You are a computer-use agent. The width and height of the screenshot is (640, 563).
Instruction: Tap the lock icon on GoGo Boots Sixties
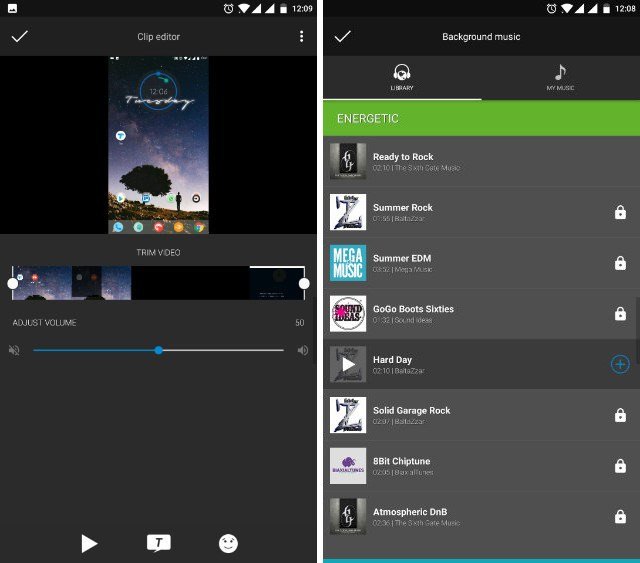pyautogui.click(x=620, y=314)
